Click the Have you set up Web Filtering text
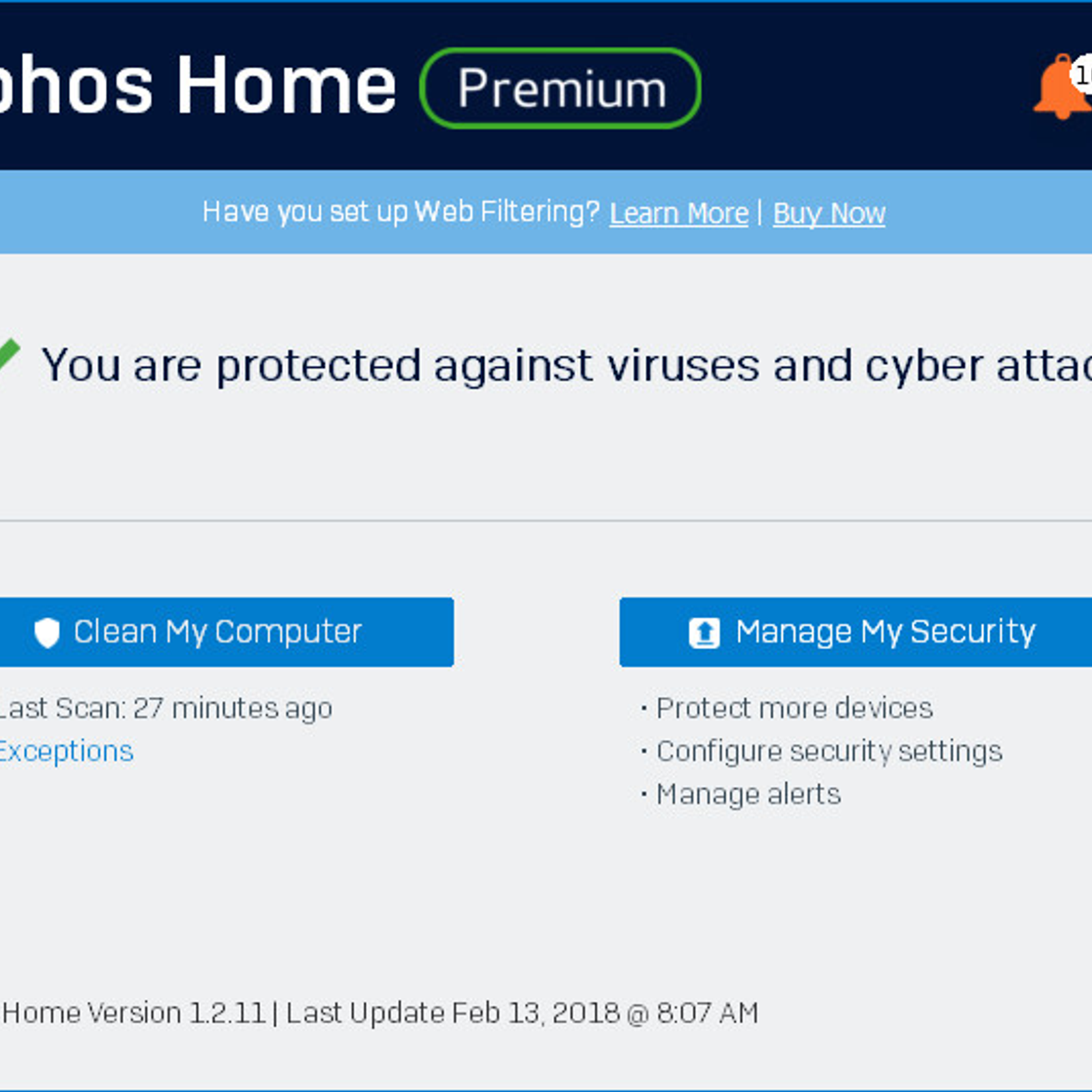The image size is (1092, 1092). (401, 212)
